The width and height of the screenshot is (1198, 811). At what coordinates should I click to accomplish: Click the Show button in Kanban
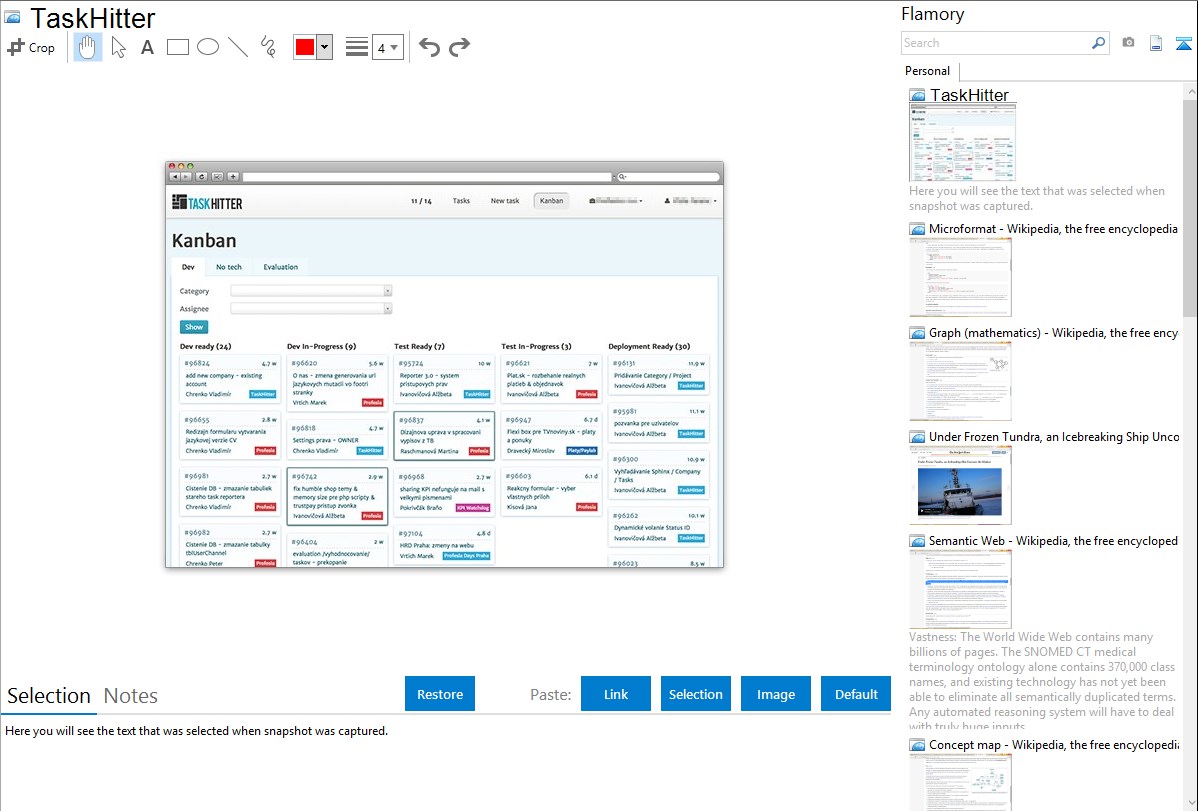click(x=194, y=326)
